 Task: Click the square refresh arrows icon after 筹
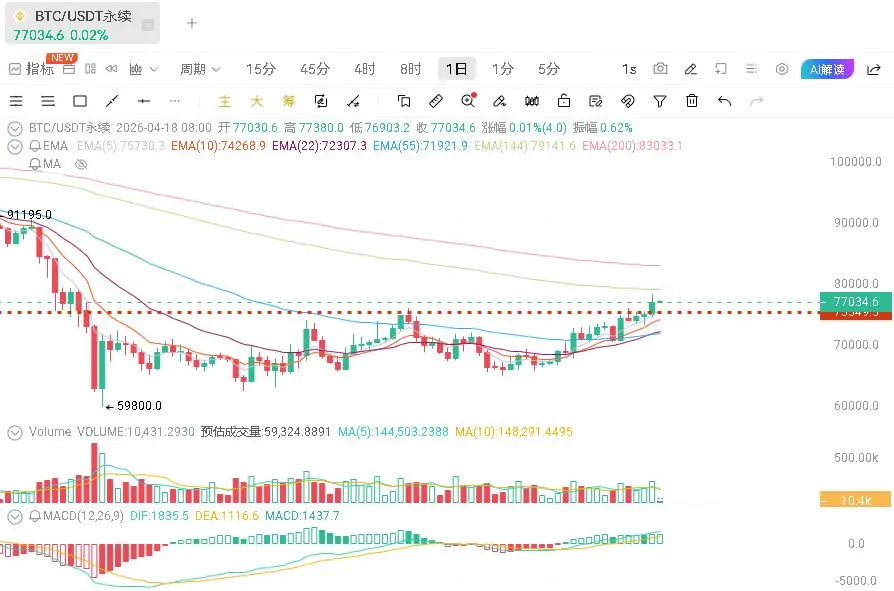320,101
